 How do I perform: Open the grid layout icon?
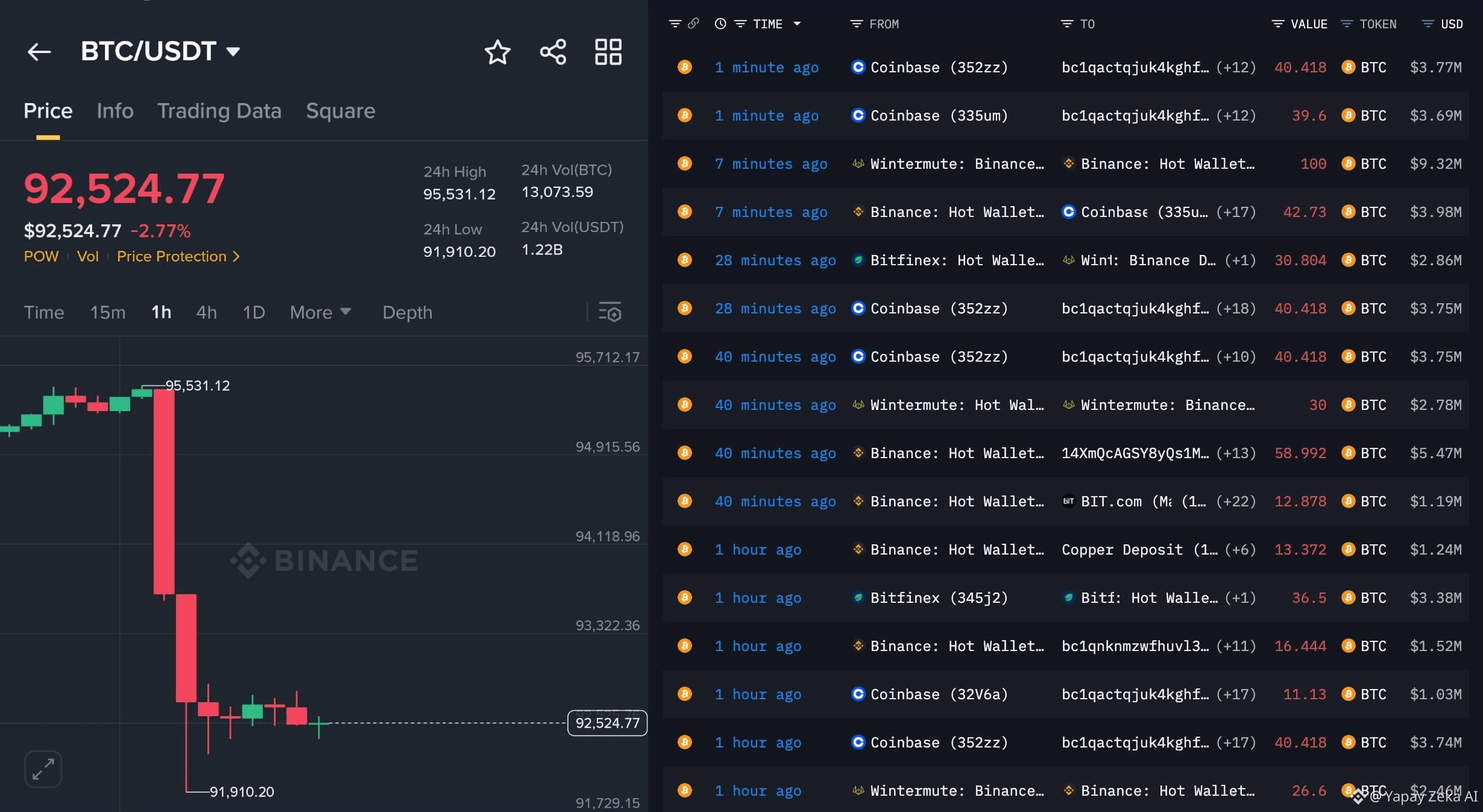click(608, 52)
